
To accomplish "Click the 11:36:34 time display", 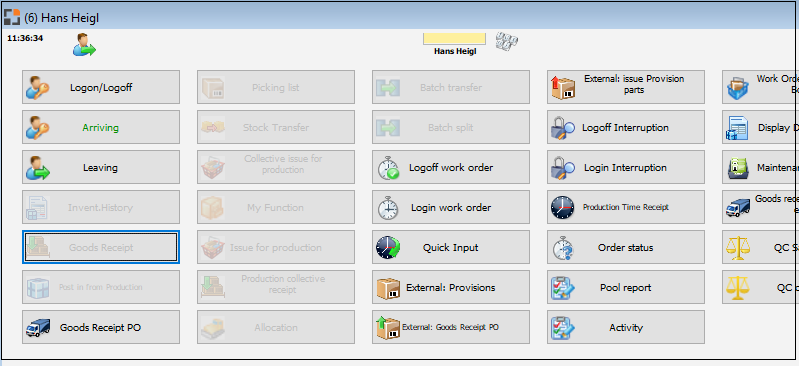I will point(25,38).
